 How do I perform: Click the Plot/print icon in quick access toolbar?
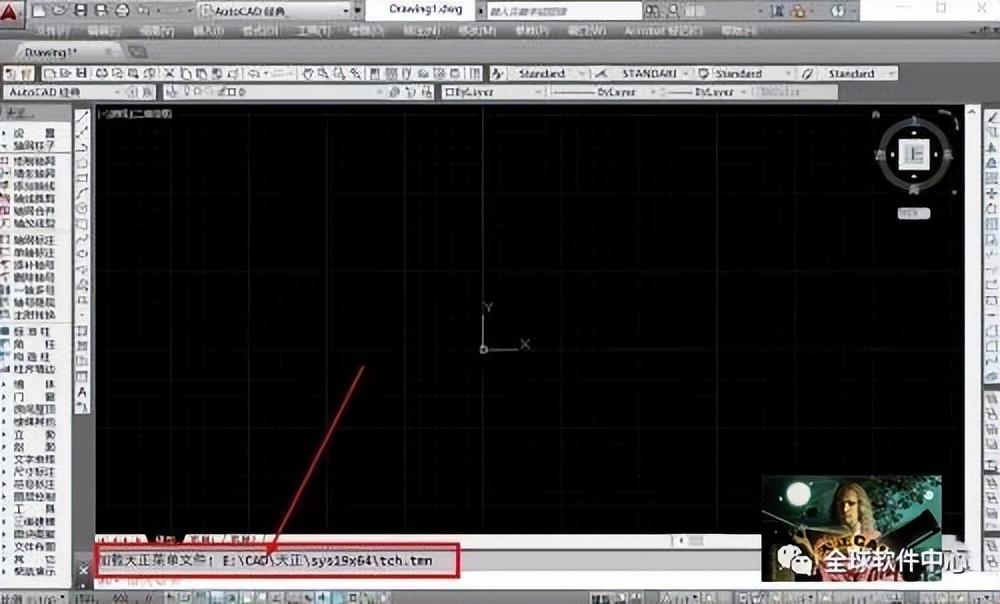121,10
